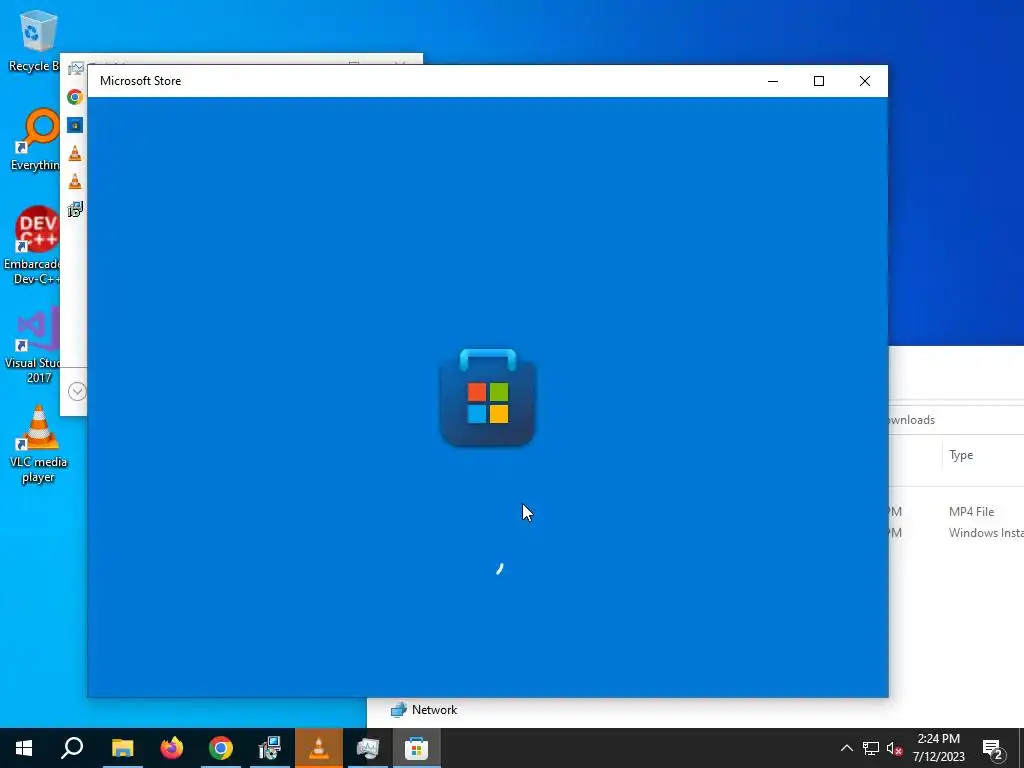Click the Microsoft Store splash logo

488,398
